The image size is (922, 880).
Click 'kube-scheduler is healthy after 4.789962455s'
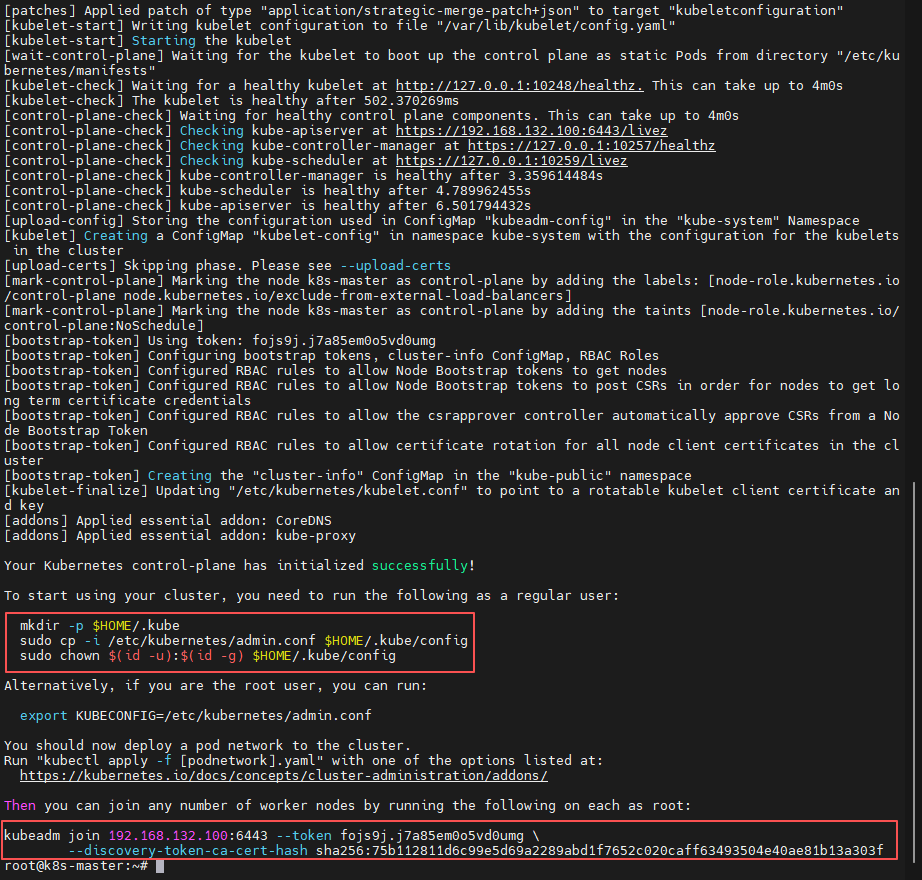coord(268,190)
